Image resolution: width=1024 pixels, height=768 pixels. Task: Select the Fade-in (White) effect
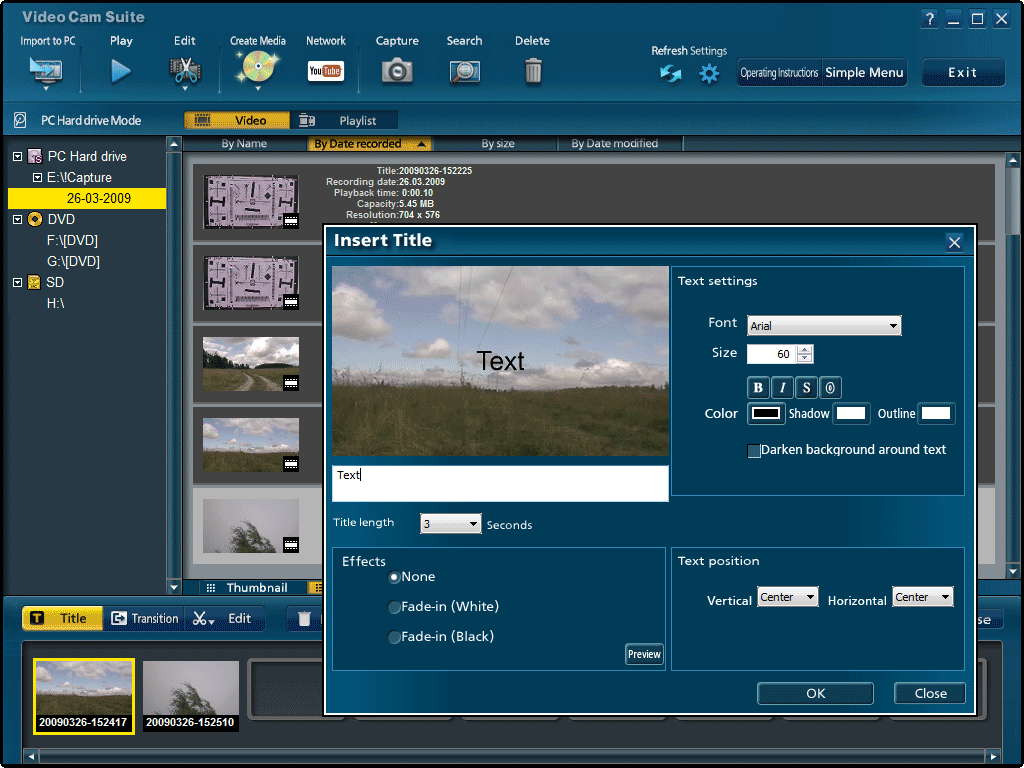pyautogui.click(x=395, y=607)
